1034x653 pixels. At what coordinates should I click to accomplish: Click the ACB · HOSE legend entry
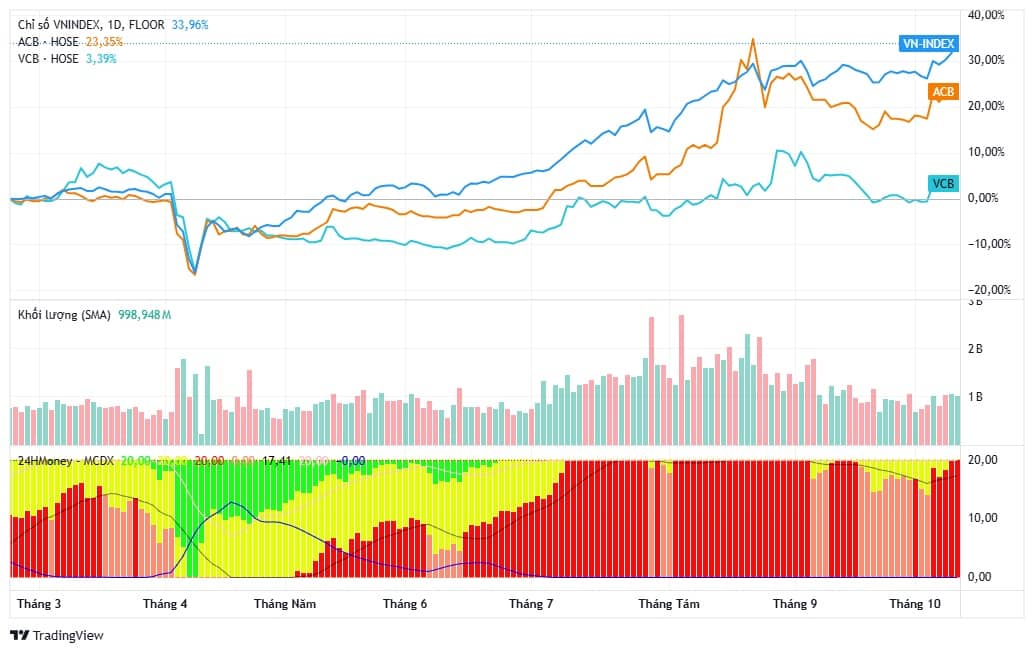[49, 41]
